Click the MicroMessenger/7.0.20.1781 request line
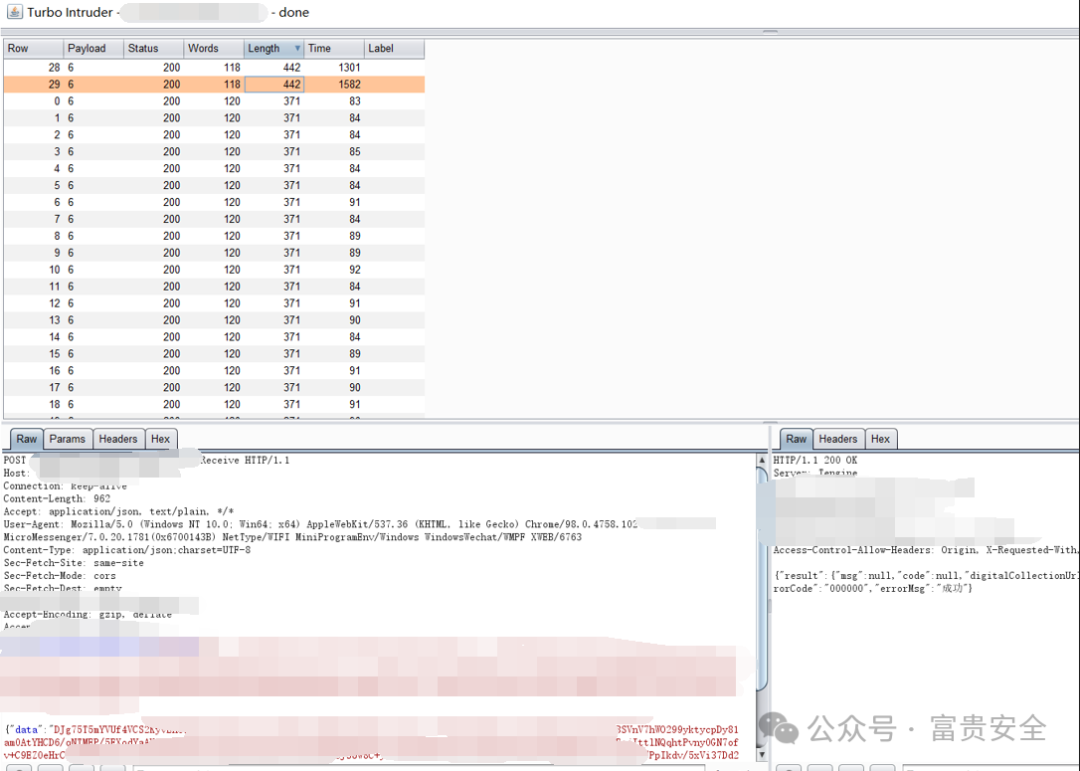This screenshot has width=1080, height=771. 292,537
